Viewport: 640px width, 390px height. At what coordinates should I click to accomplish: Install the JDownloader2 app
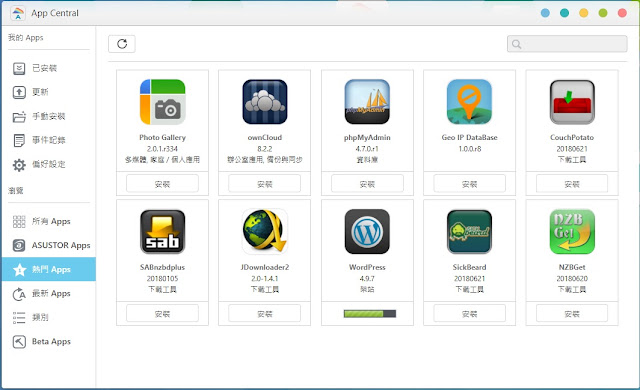point(264,314)
